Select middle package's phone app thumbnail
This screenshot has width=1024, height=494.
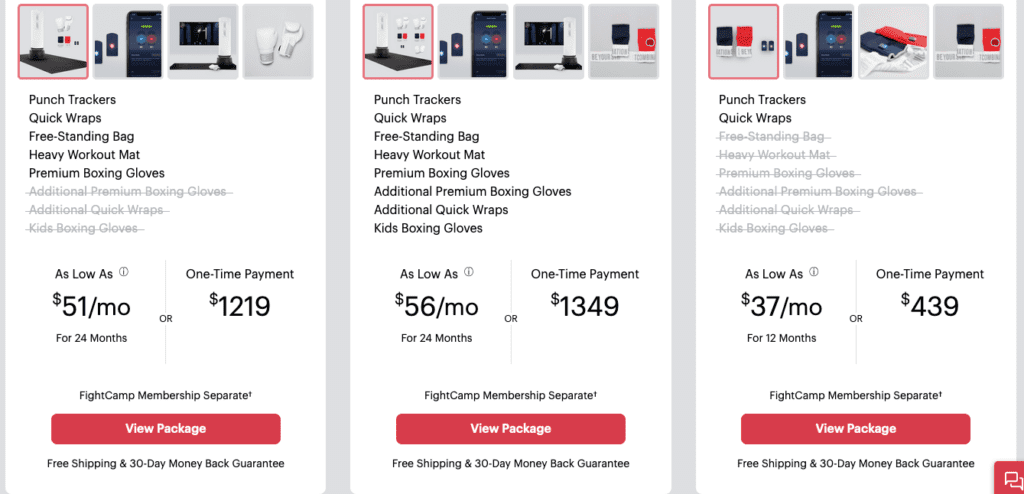(473, 42)
